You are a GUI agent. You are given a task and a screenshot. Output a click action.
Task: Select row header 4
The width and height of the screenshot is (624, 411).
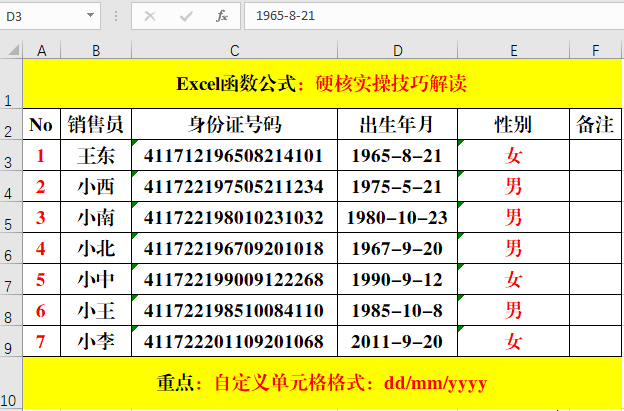click(x=11, y=186)
